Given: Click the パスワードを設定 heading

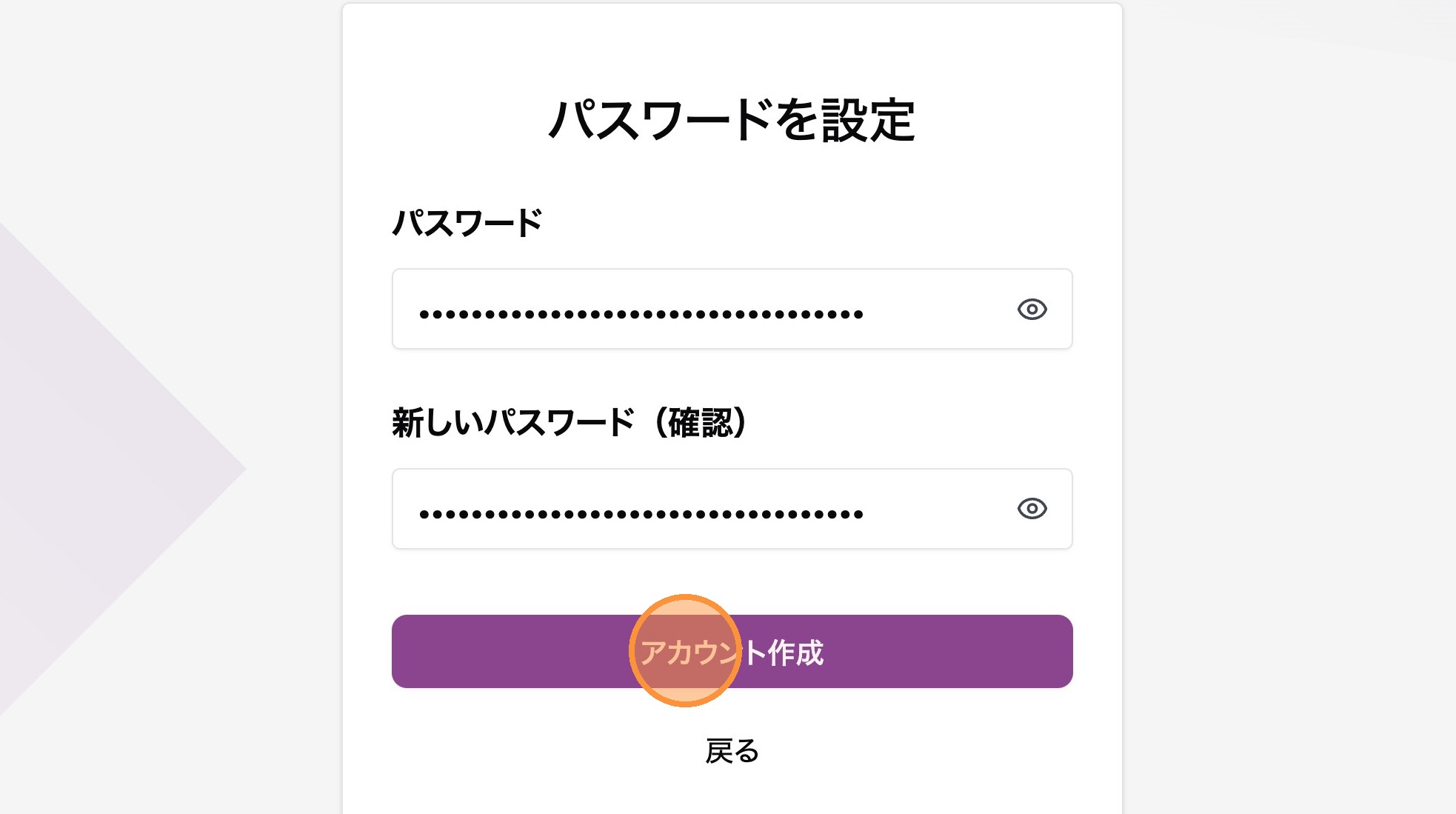Looking at the screenshot, I should point(732,120).
